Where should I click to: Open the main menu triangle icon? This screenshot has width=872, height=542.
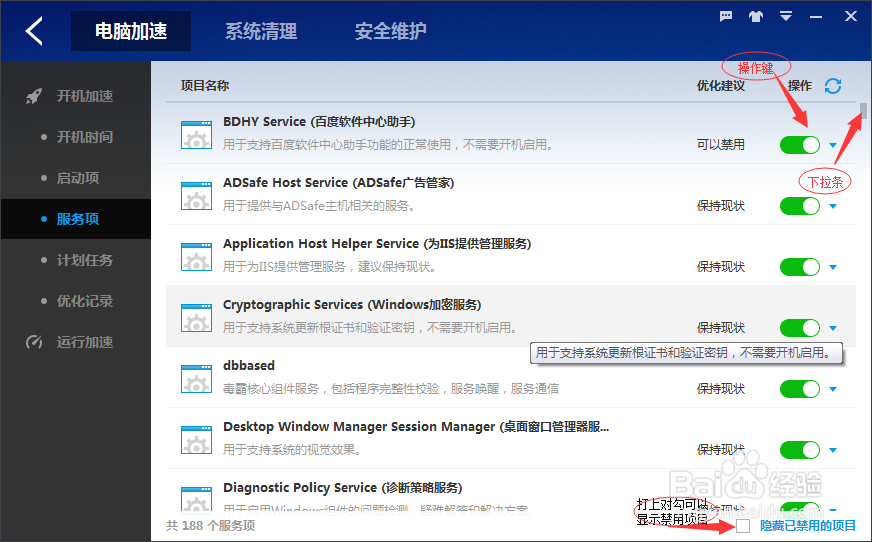pyautogui.click(x=786, y=16)
